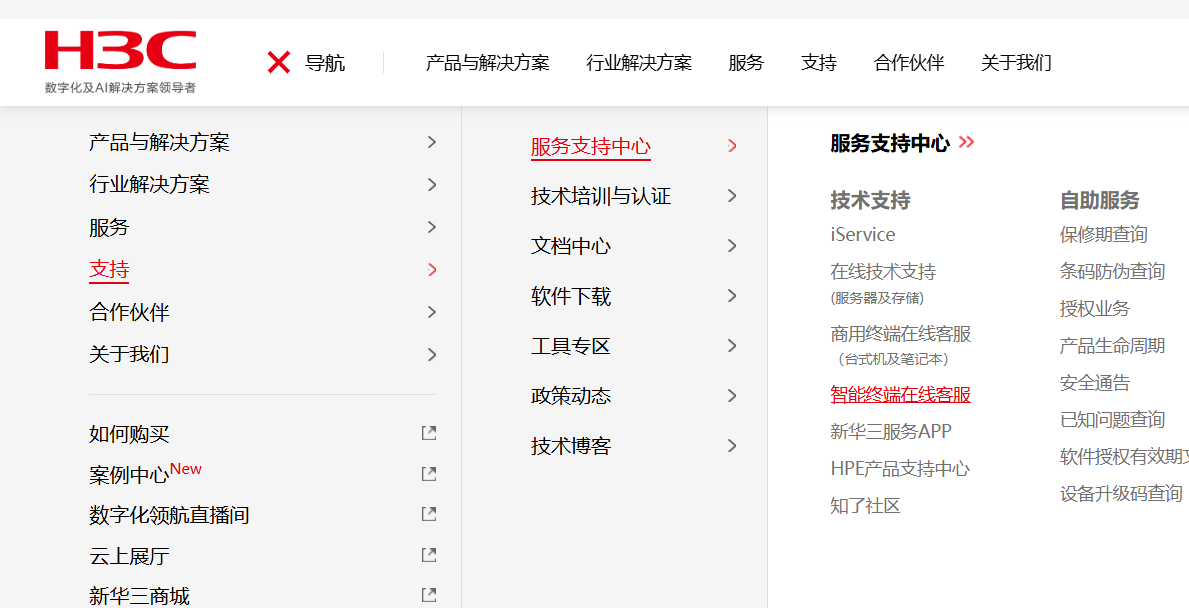This screenshot has width=1189, height=608.
Task: Open 合作伙伴 in top menu bar
Action: point(908,63)
